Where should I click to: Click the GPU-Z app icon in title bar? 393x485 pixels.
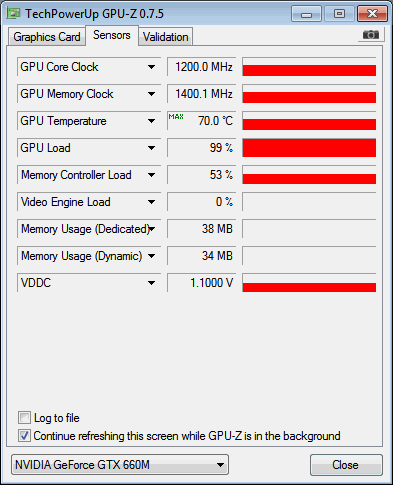coord(14,14)
